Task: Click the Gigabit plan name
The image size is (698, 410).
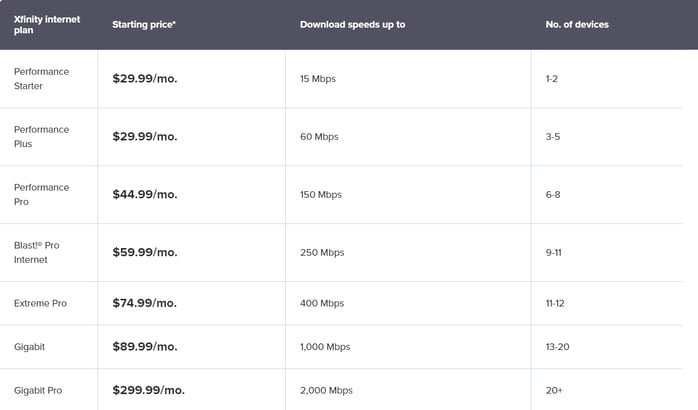Action: coord(29,347)
